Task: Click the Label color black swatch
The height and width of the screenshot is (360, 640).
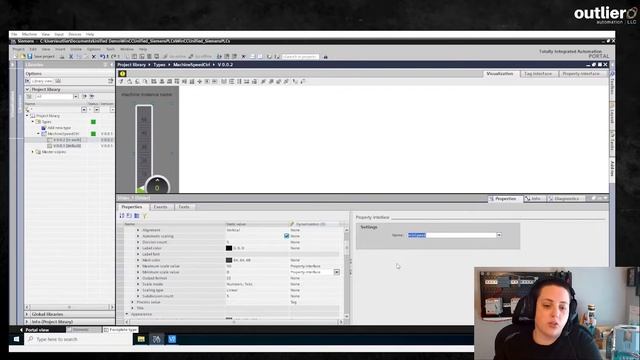Action: click(229, 248)
